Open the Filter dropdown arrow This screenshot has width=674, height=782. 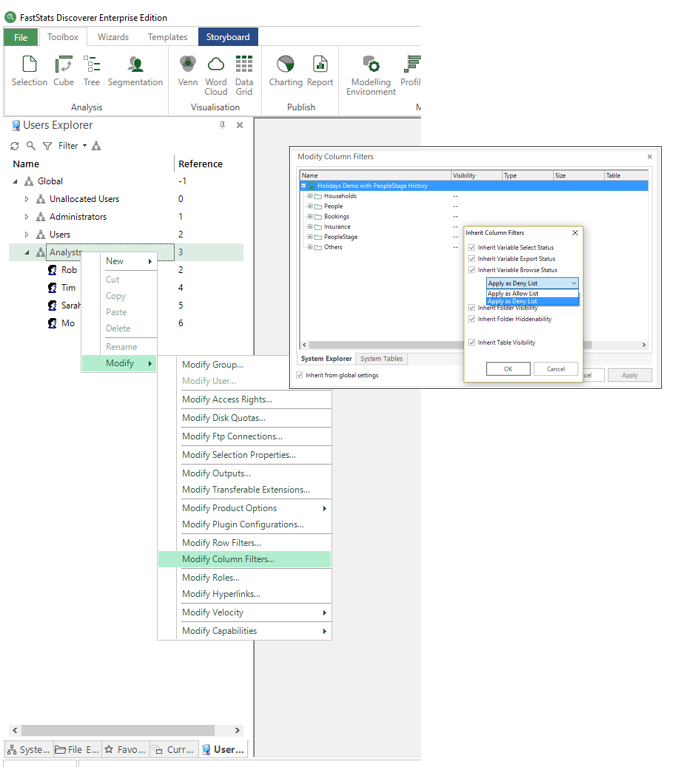(x=85, y=146)
